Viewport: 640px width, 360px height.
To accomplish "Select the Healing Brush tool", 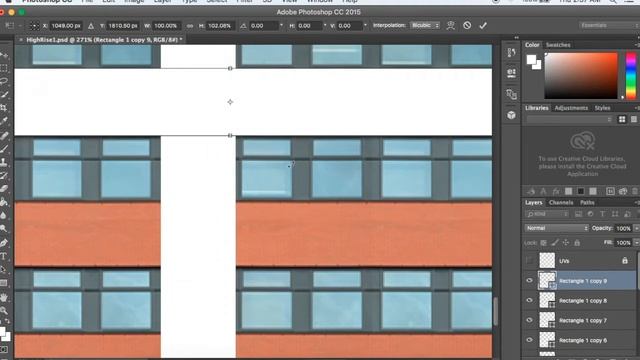I will pos(4,135).
